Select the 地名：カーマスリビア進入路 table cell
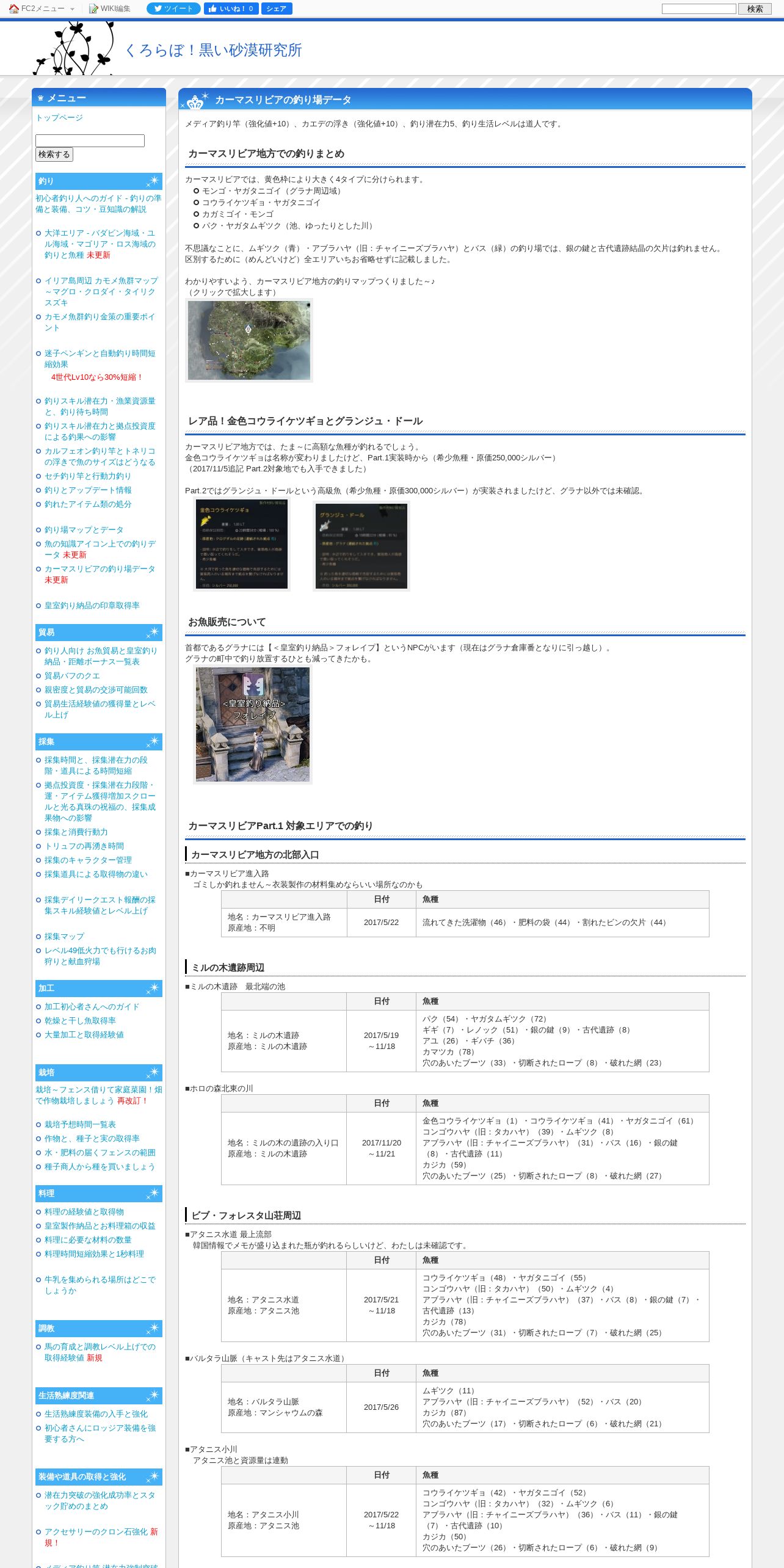The height and width of the screenshot is (1568, 784). coord(285,922)
